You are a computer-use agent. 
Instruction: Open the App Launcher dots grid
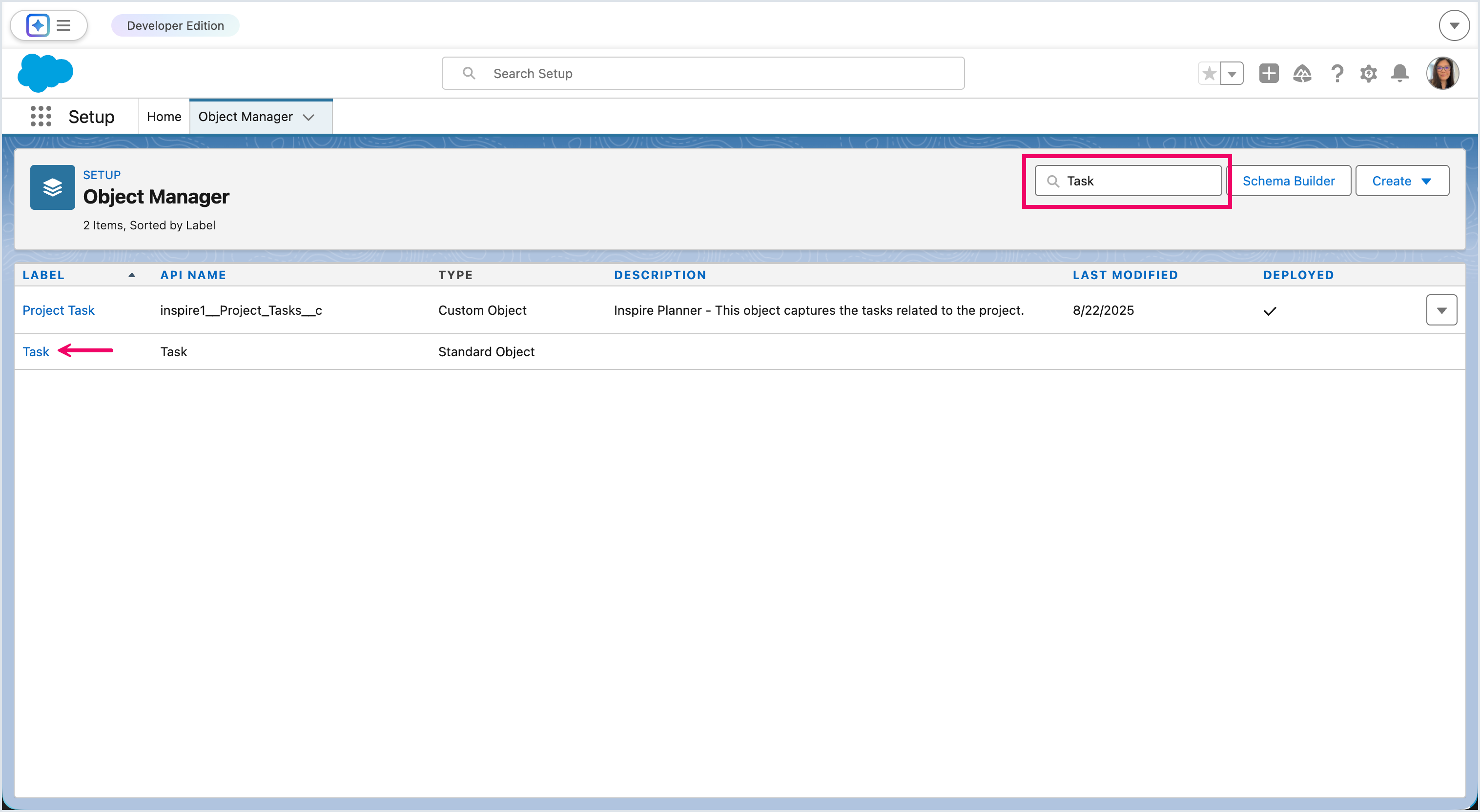41,117
